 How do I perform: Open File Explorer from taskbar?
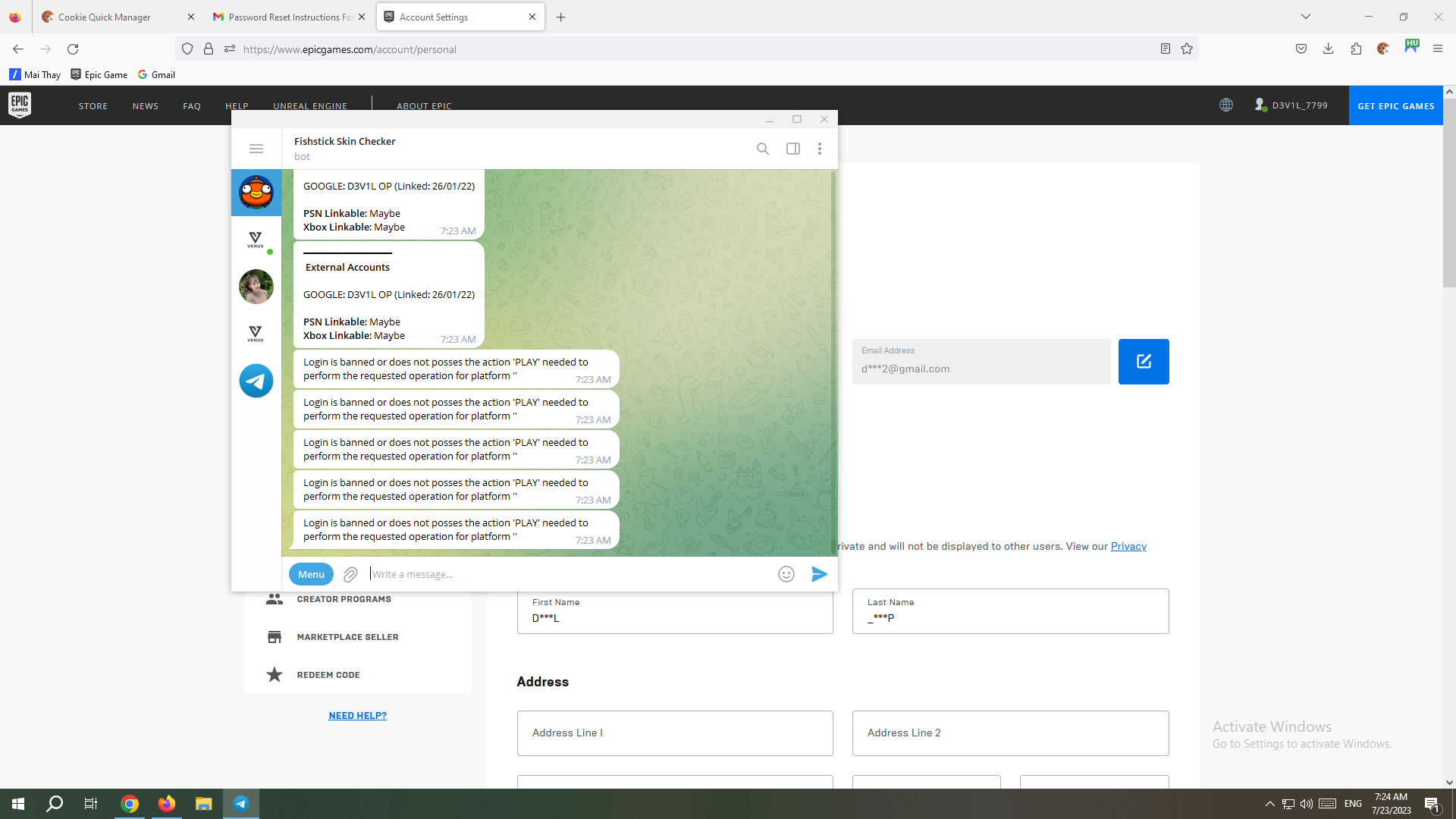click(x=203, y=804)
